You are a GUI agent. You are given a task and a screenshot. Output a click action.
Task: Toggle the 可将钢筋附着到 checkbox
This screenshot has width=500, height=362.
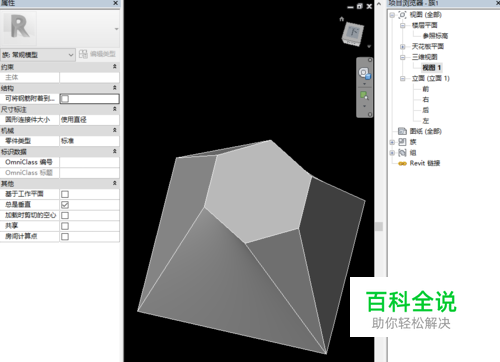click(x=65, y=99)
